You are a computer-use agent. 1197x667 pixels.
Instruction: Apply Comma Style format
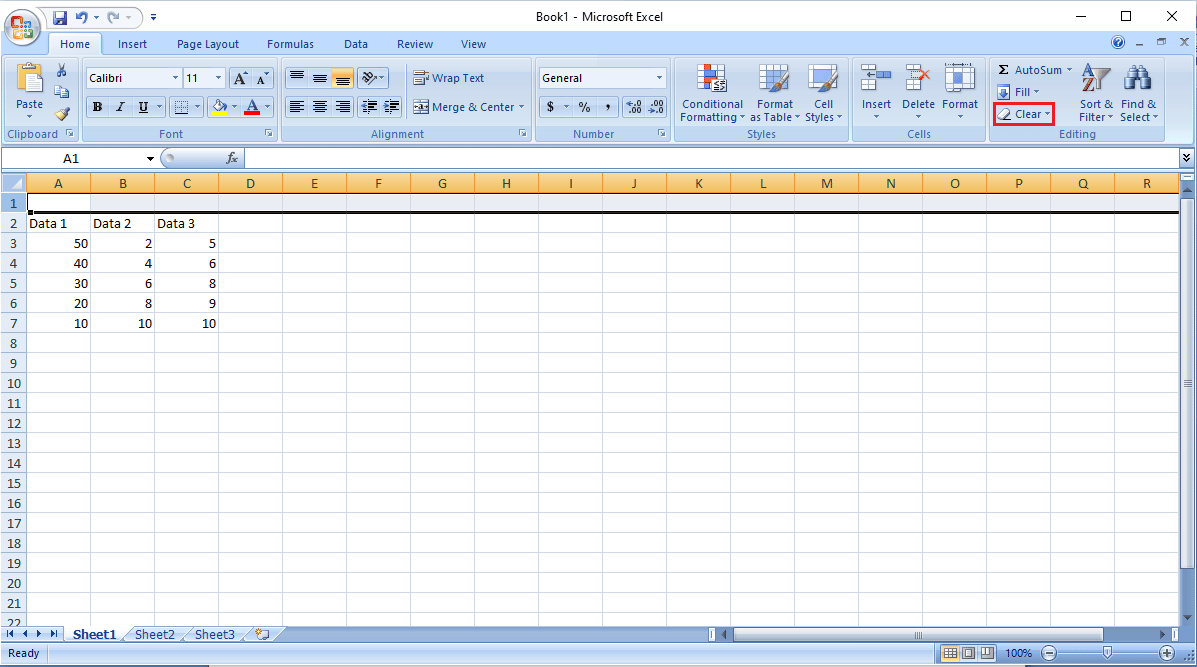[x=608, y=107]
